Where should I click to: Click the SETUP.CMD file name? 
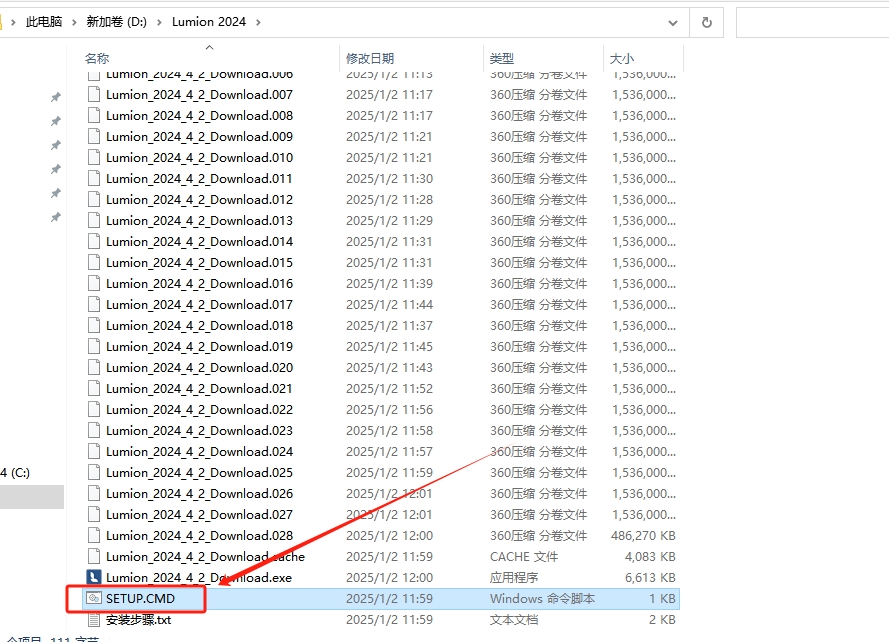[140, 598]
